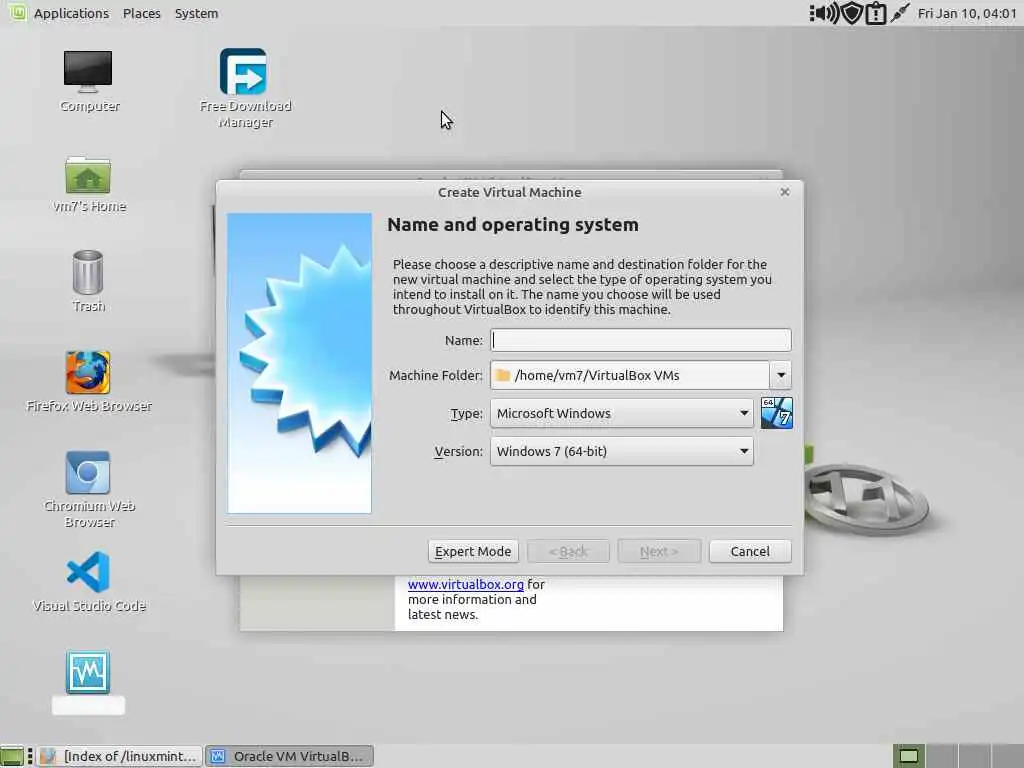
Task: Open the Places menu
Action: [x=142, y=13]
